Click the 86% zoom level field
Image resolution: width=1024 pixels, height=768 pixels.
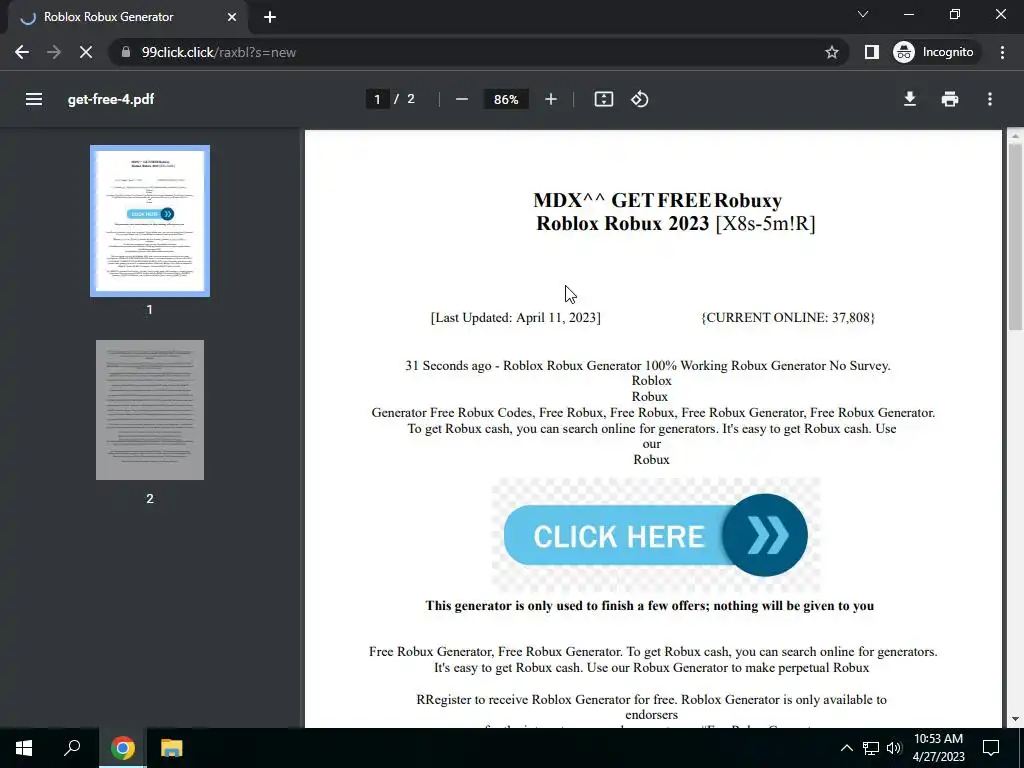click(x=506, y=99)
